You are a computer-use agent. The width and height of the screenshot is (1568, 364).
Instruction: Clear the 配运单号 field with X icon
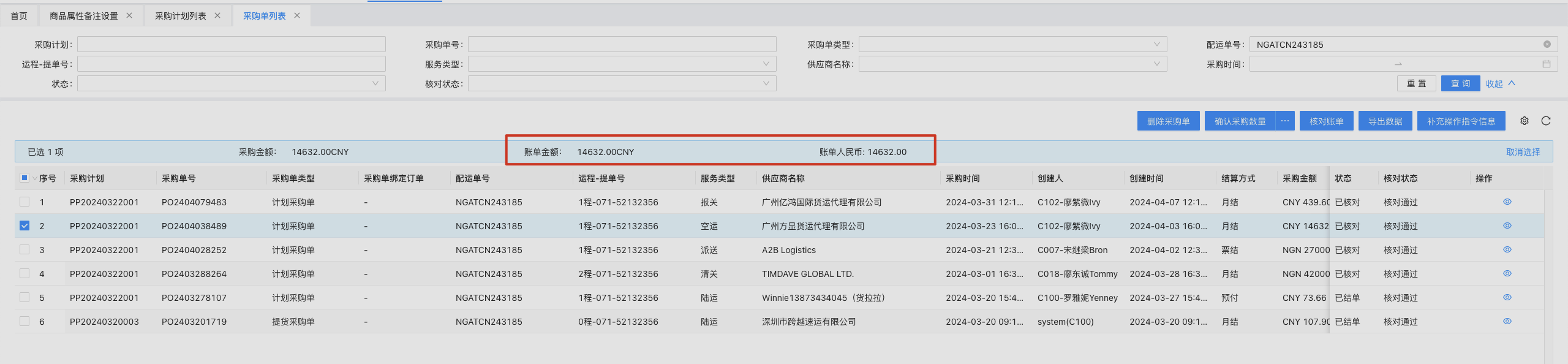click(x=1547, y=44)
